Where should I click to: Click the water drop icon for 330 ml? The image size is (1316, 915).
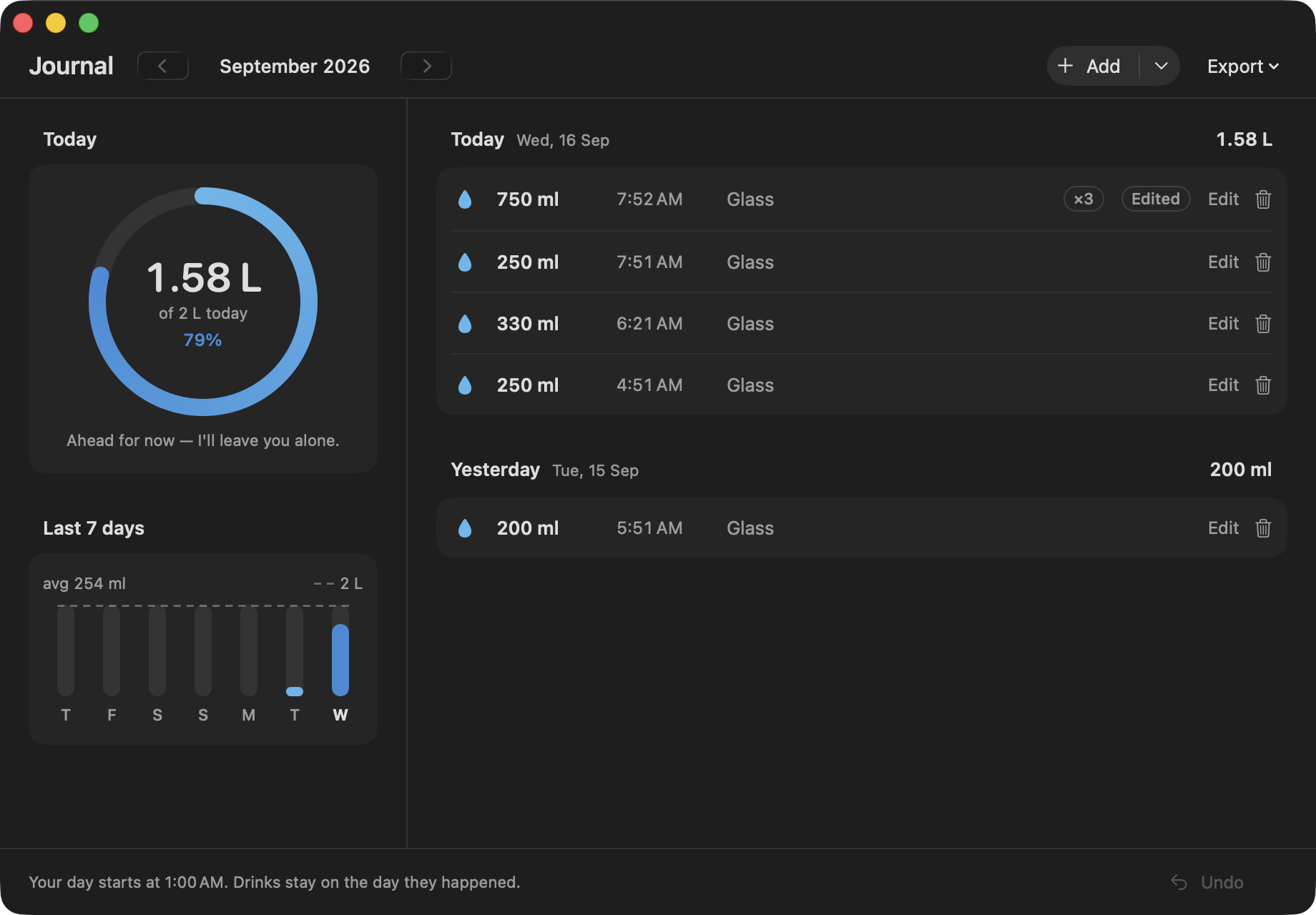tap(465, 324)
